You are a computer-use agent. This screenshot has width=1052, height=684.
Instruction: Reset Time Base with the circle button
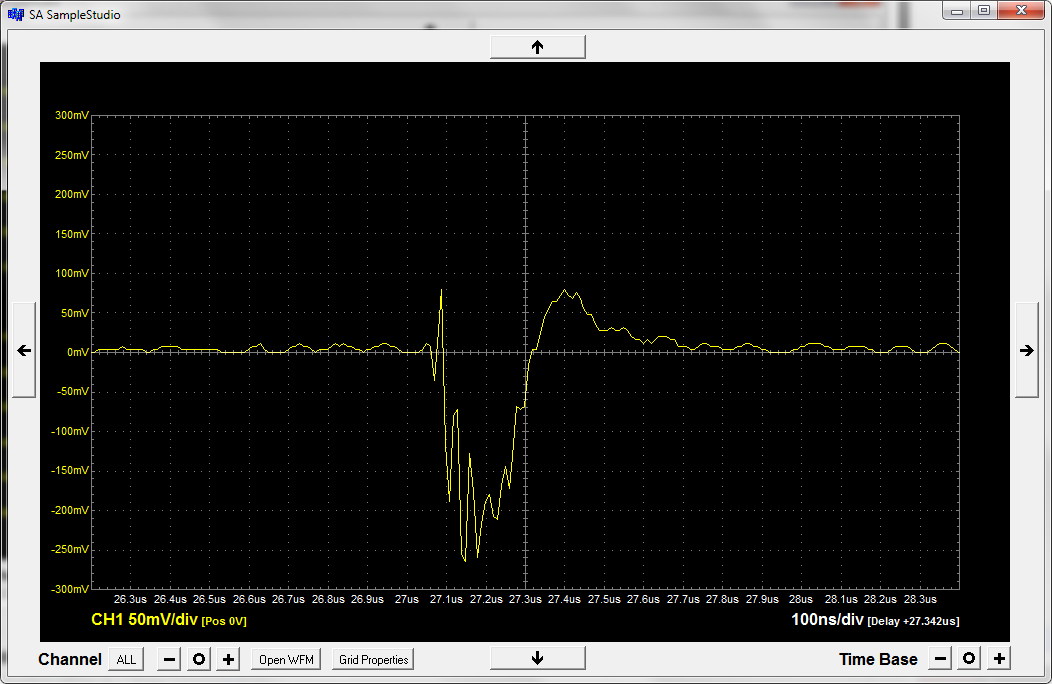click(969, 658)
